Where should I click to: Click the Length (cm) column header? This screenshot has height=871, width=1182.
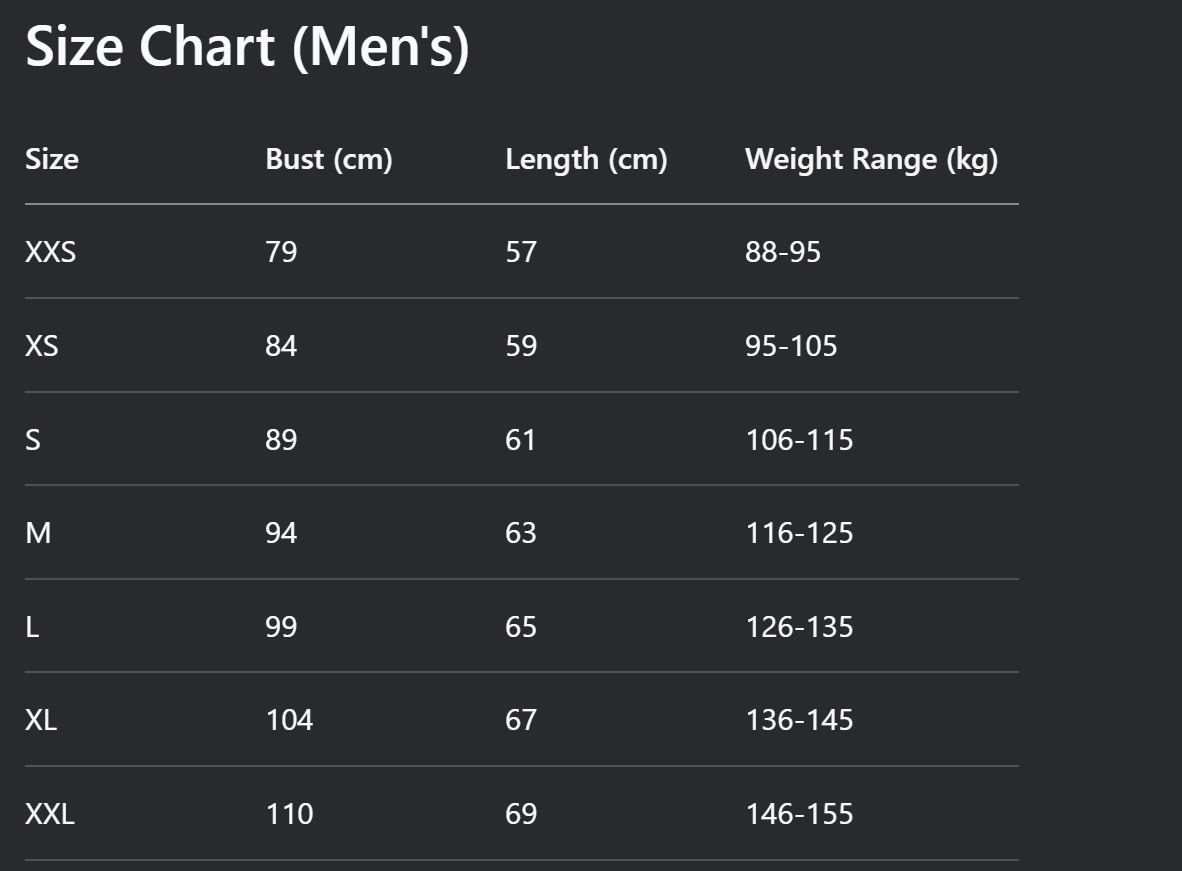point(586,159)
